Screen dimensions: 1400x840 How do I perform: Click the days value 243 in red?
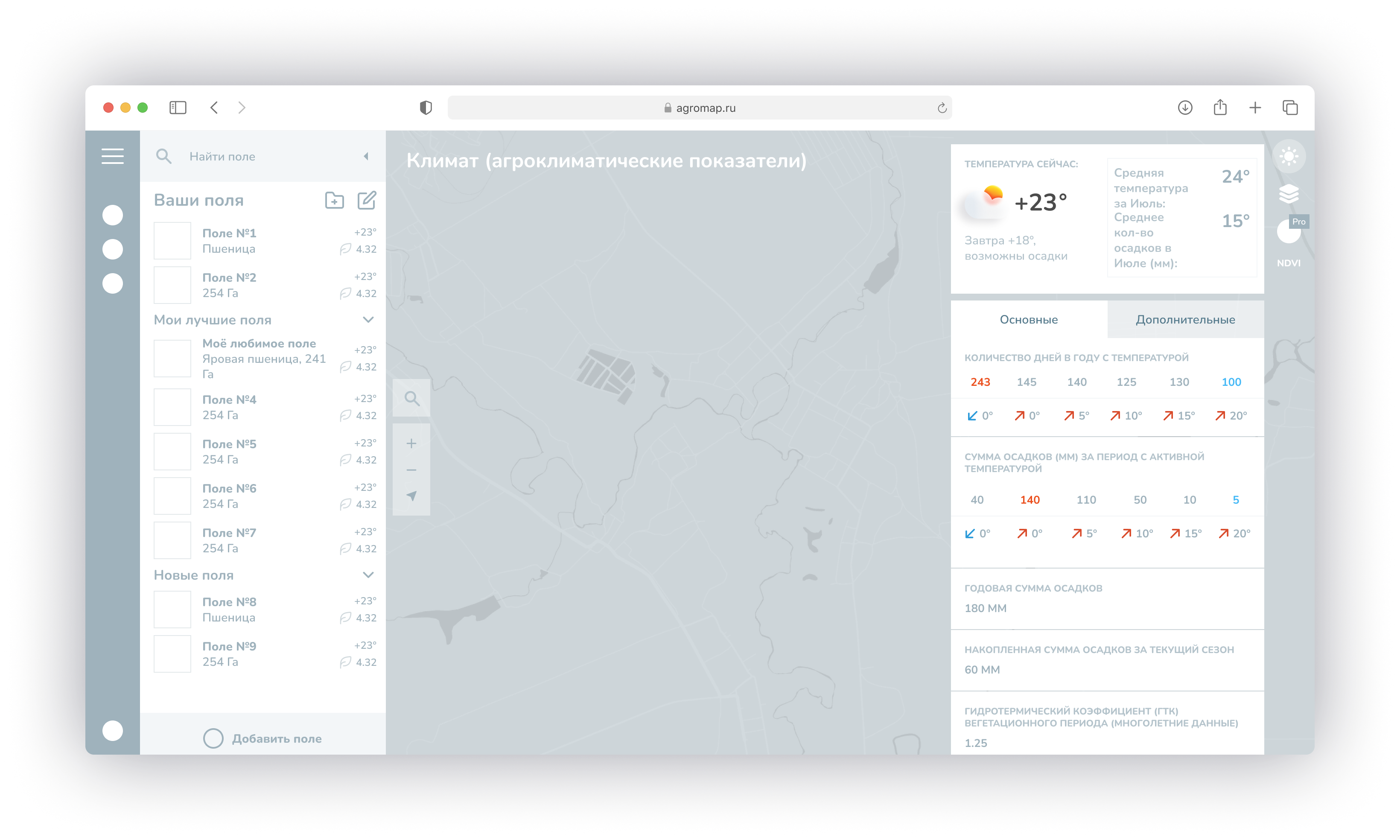[x=980, y=382]
